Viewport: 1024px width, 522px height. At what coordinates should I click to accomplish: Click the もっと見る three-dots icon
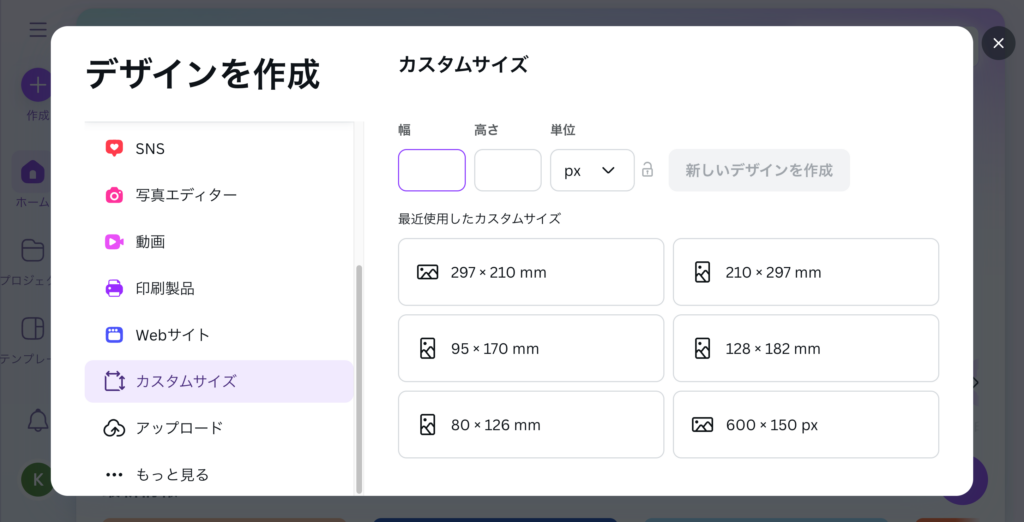pyautogui.click(x=114, y=474)
